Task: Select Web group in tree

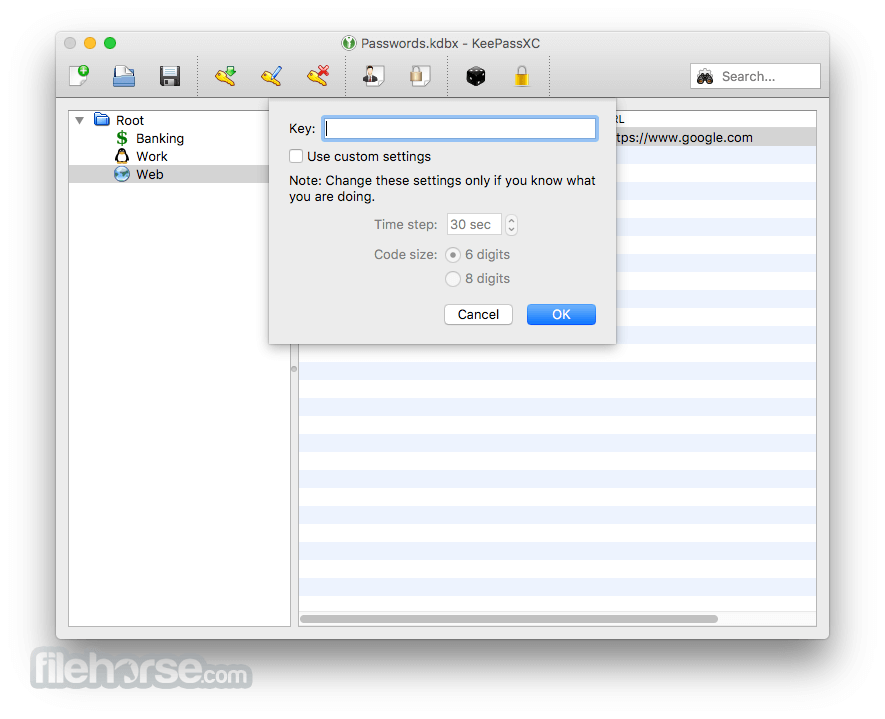Action: coord(150,174)
